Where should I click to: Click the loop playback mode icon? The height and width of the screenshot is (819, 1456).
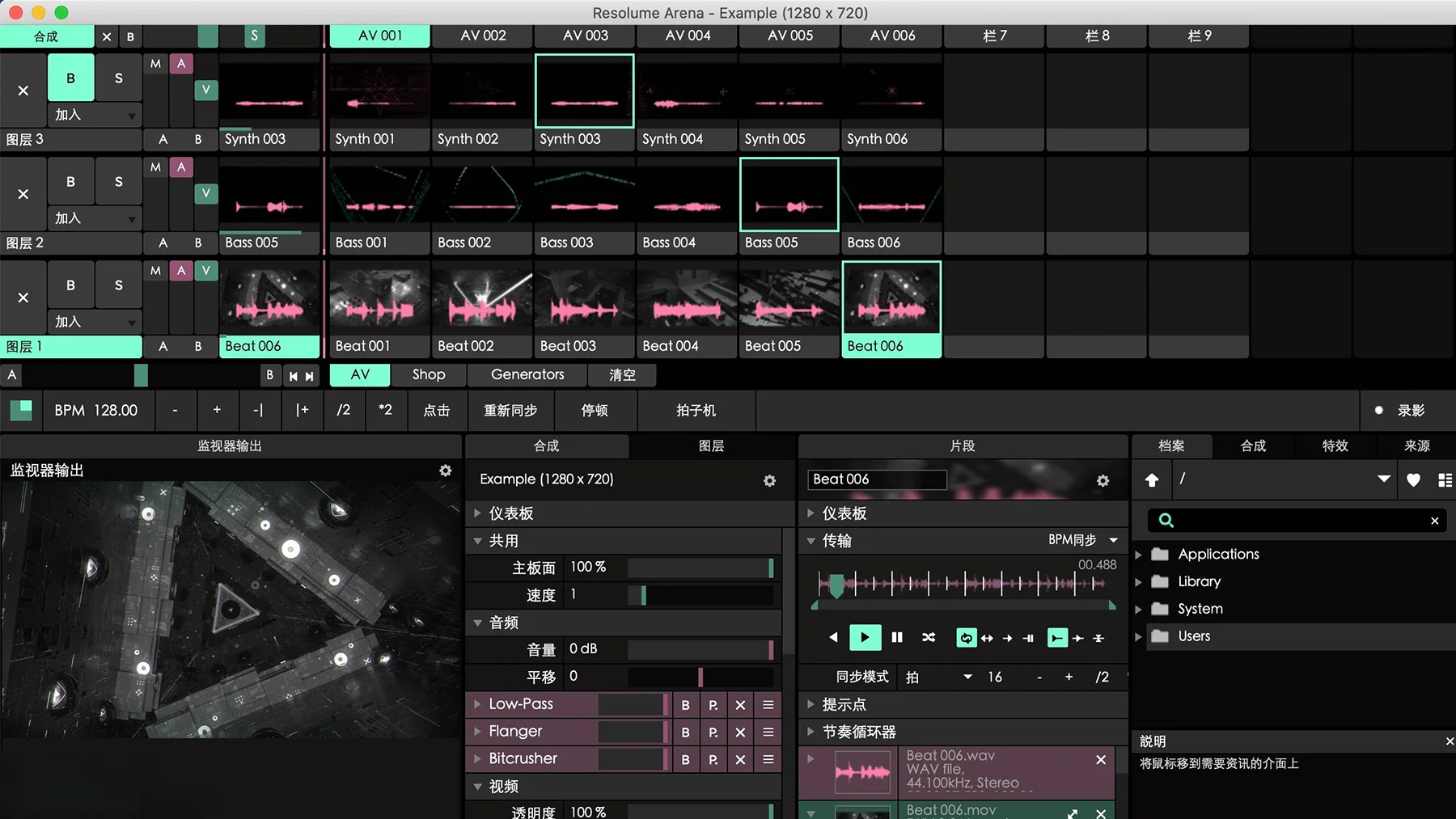click(966, 638)
